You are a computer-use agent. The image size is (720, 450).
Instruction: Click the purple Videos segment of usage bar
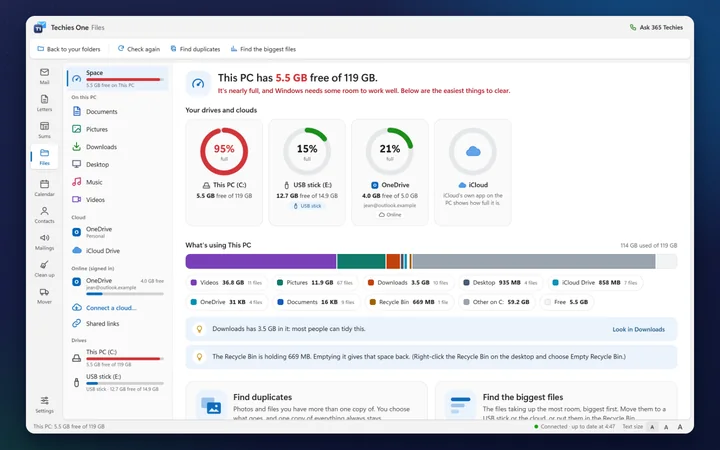pos(261,261)
